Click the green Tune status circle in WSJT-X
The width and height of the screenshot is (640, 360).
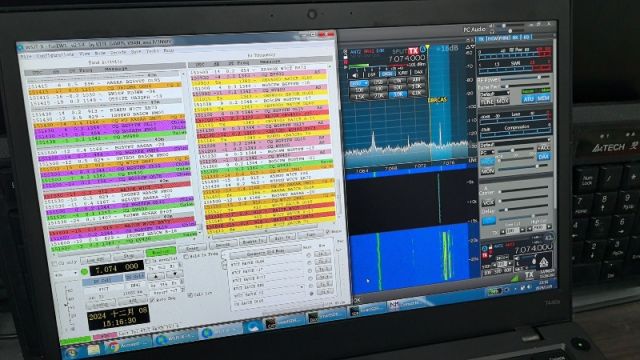tap(84, 272)
